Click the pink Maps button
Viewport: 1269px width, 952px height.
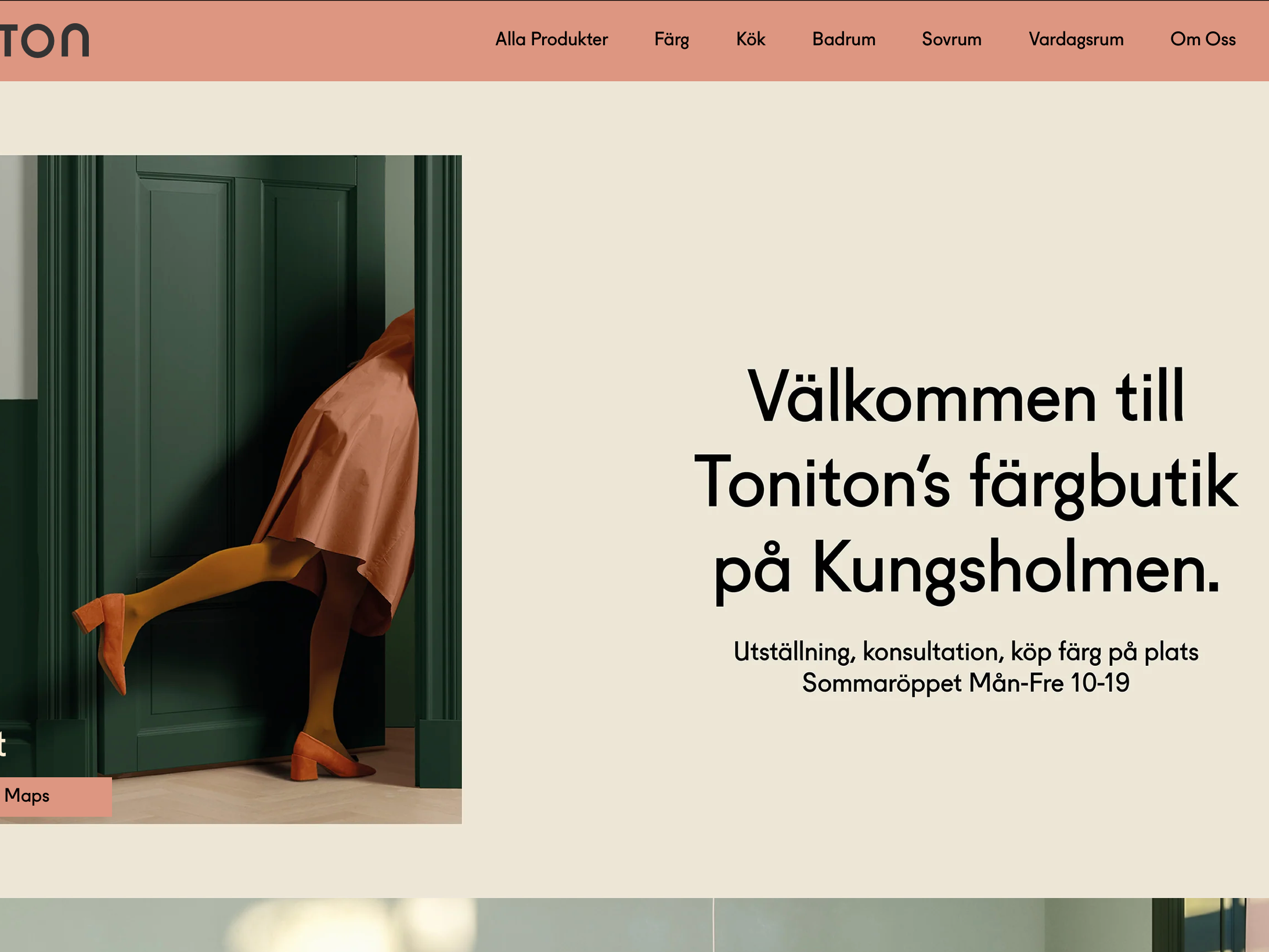[56, 796]
